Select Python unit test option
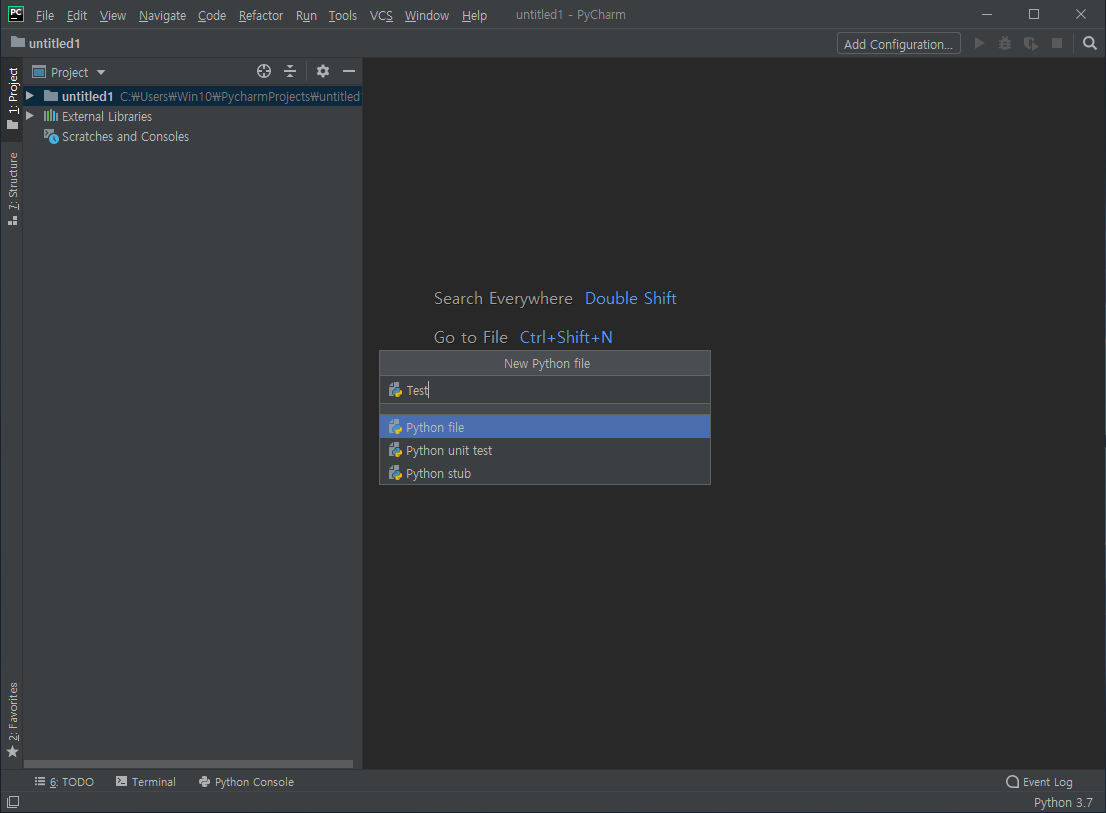Image resolution: width=1106 pixels, height=813 pixels. point(545,450)
